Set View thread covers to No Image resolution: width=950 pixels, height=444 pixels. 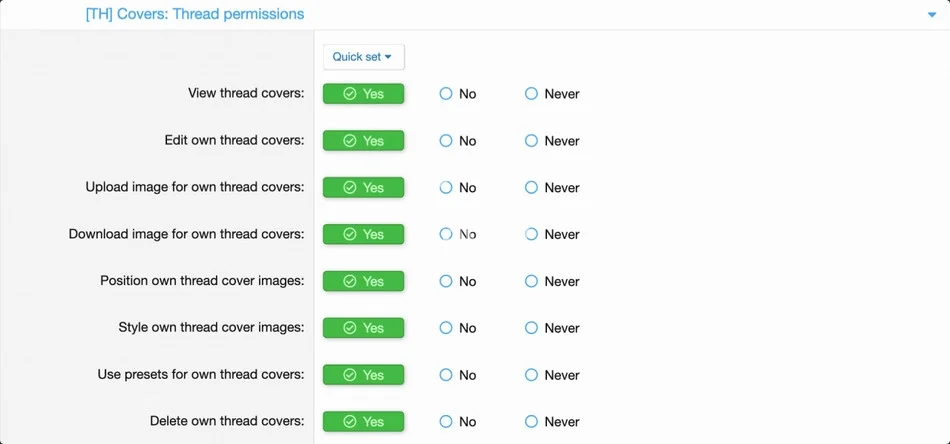click(x=457, y=94)
